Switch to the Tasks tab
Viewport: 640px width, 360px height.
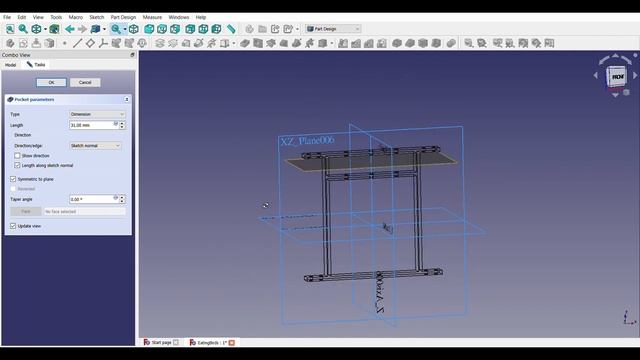(36, 64)
